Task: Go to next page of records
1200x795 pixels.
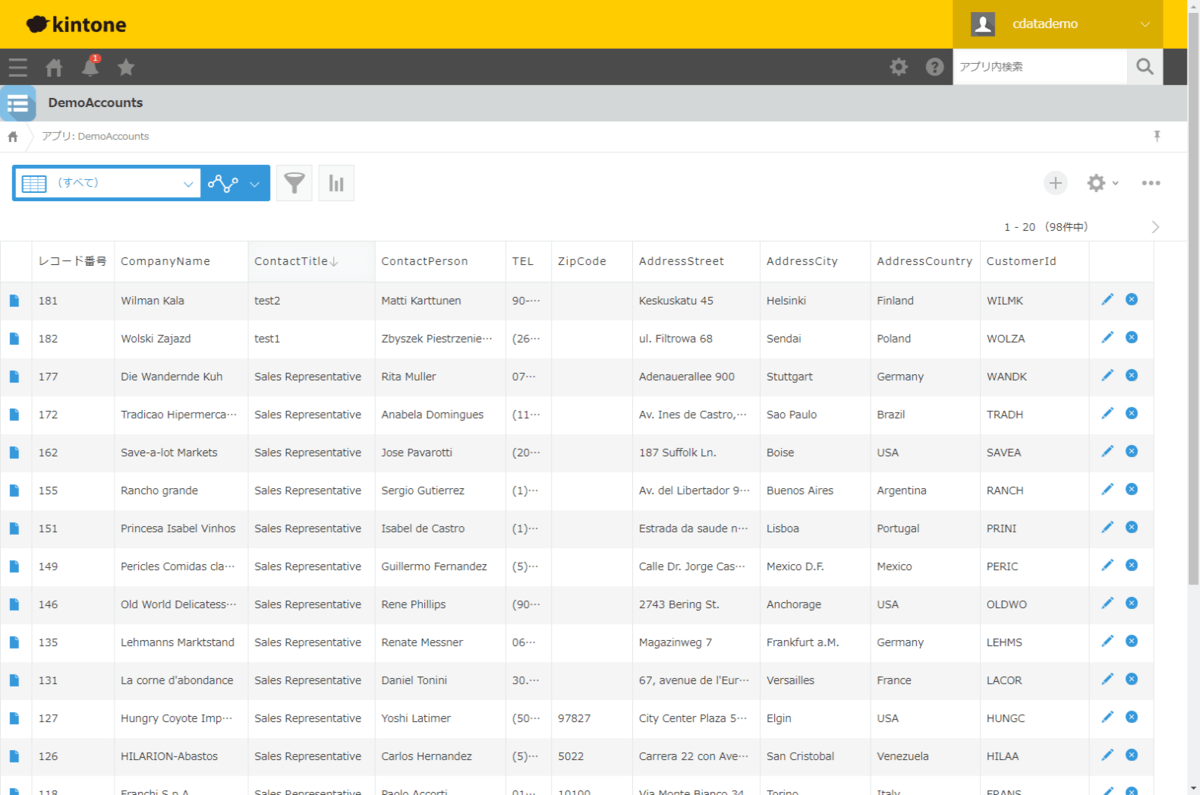Action: coord(1155,227)
